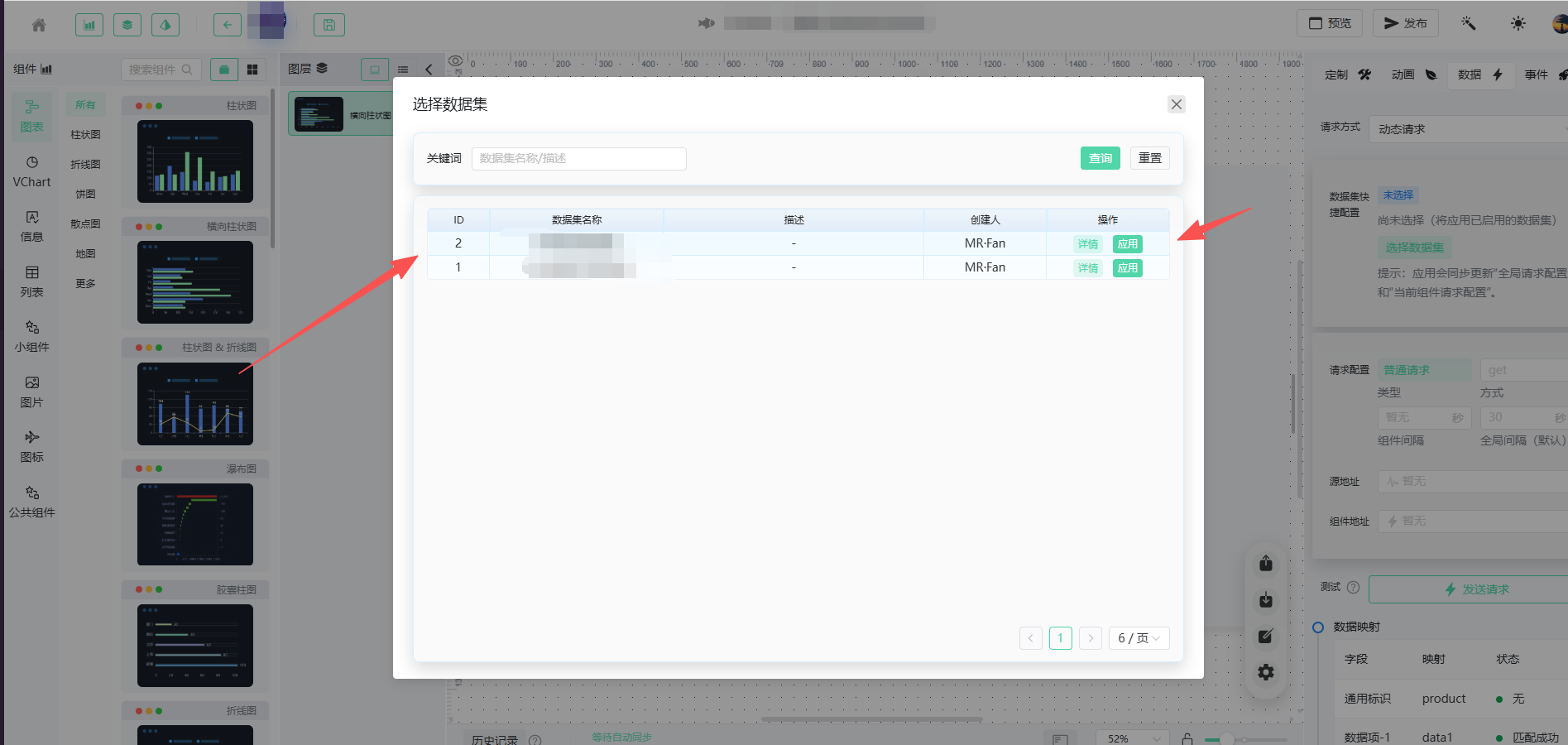
Task: Open the page size dropdown 6 / 页
Action: (1139, 638)
